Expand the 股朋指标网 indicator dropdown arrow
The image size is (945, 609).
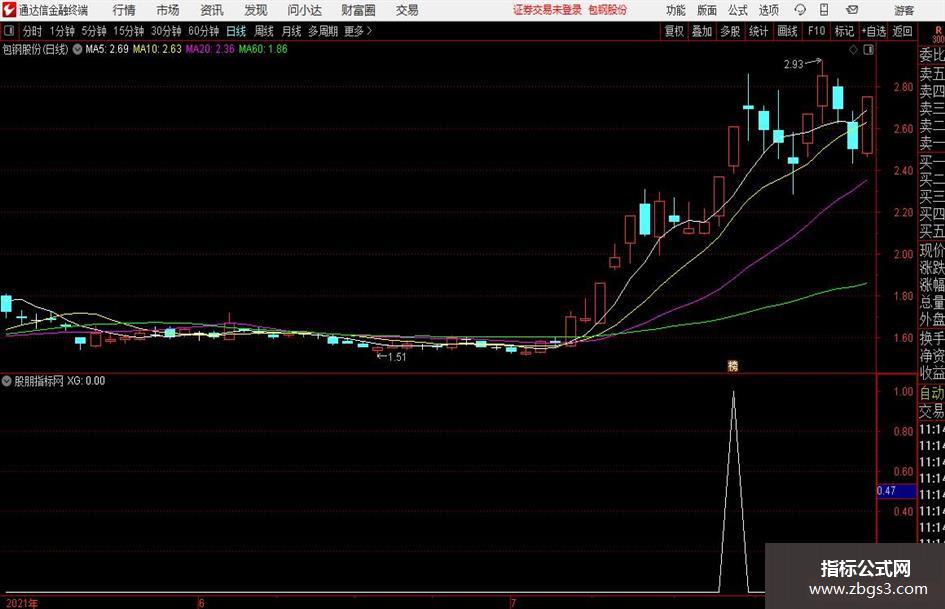pyautogui.click(x=7, y=381)
